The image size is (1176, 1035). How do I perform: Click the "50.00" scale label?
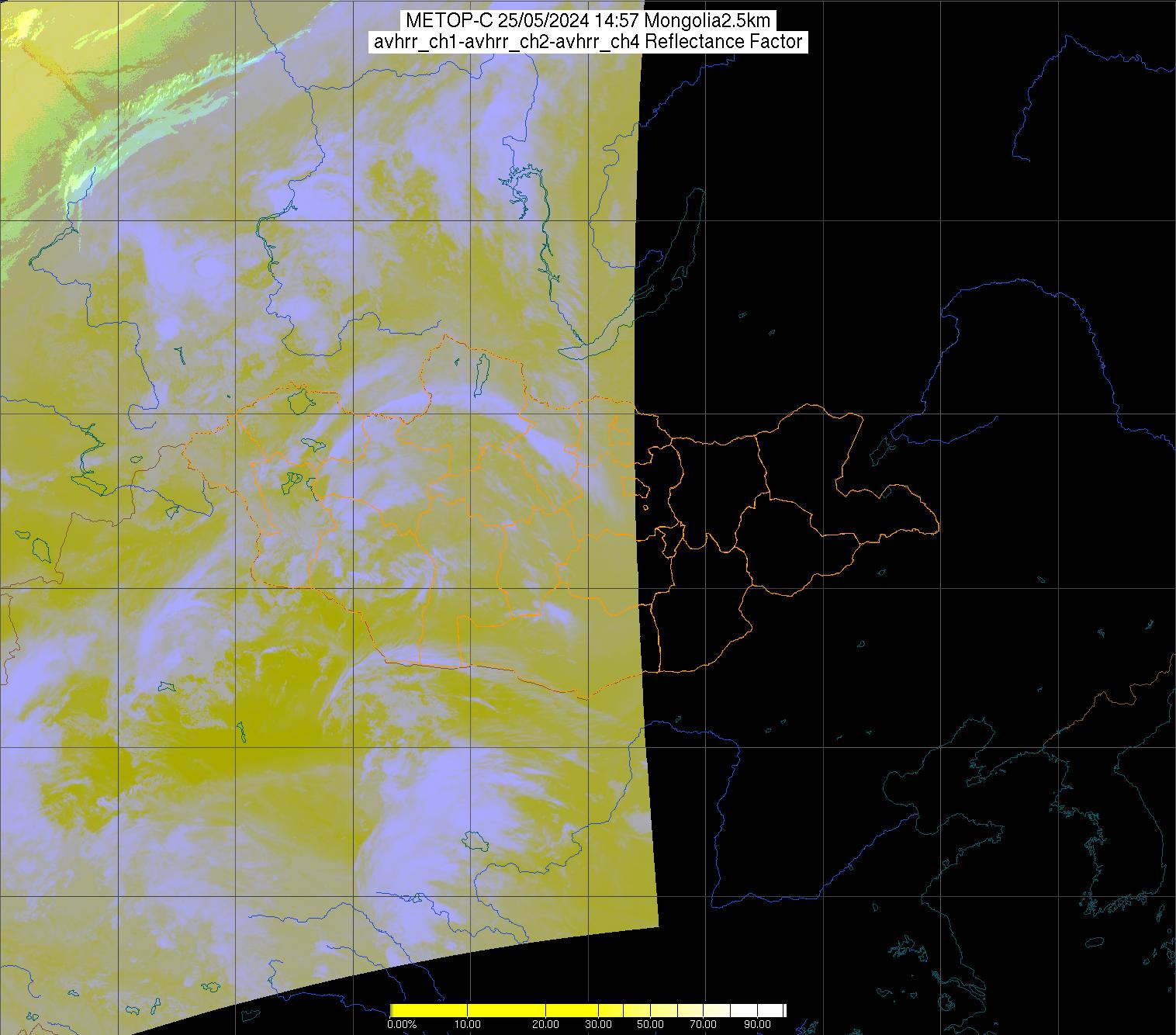pos(651,1024)
